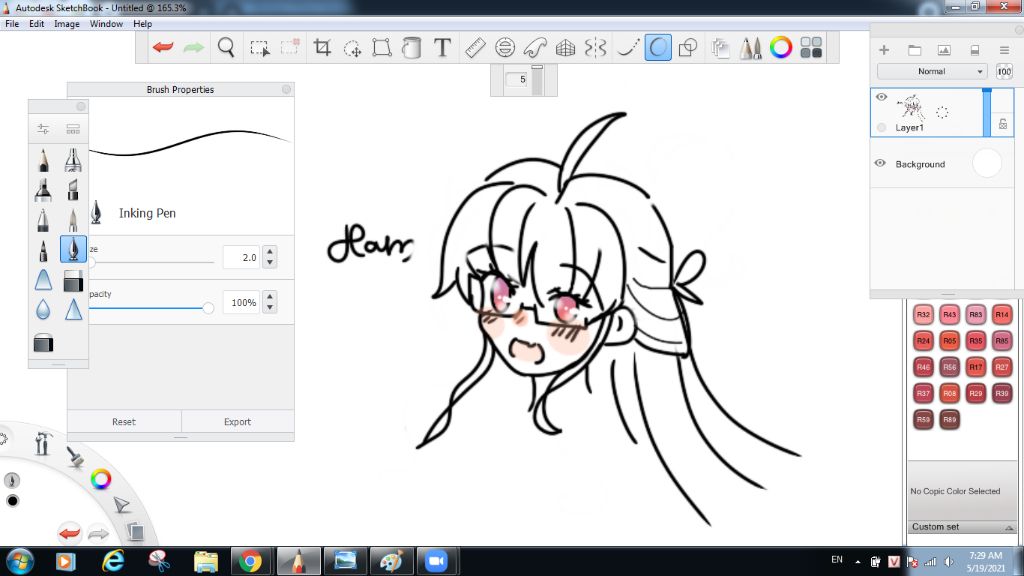This screenshot has height=576, width=1024.
Task: Click Reset in Brush Properties
Action: pos(123,422)
